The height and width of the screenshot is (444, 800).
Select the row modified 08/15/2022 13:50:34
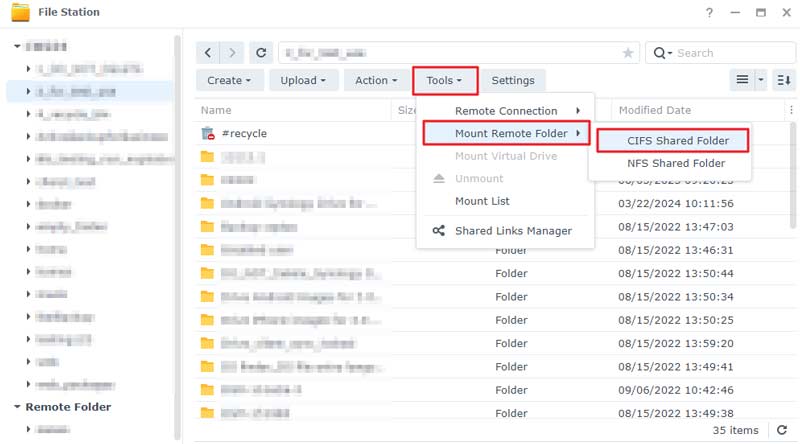pyautogui.click(x=492, y=297)
